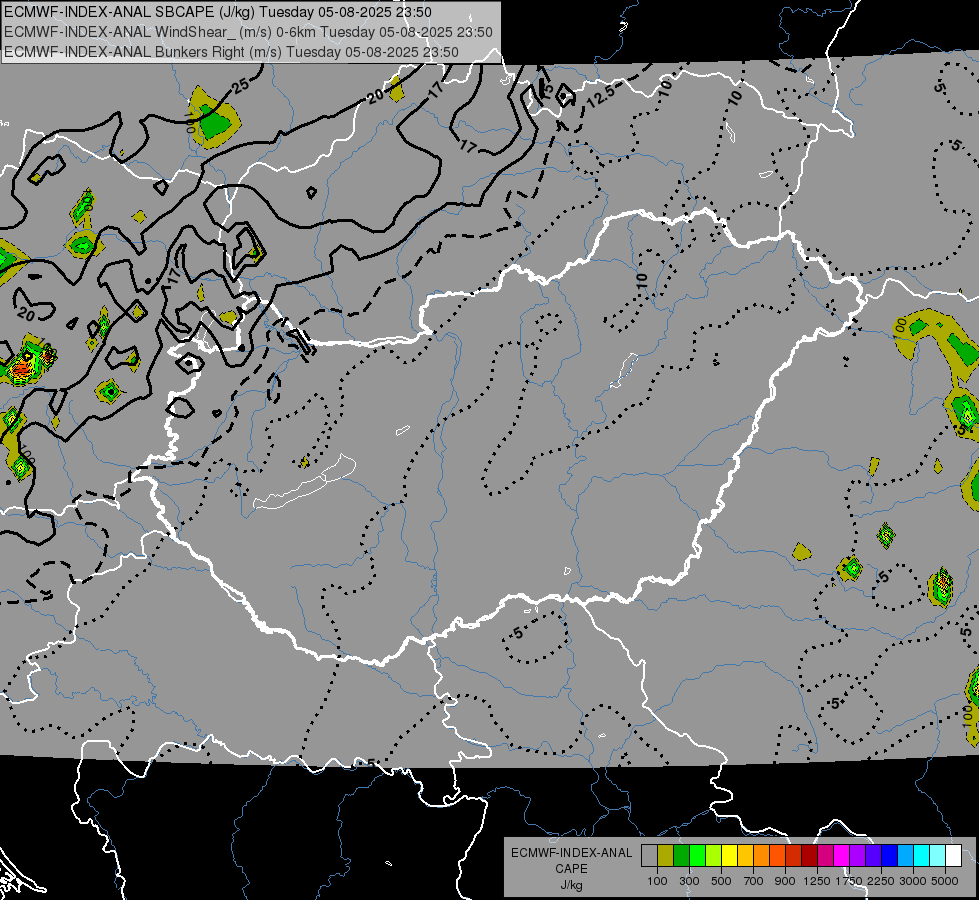Click the 2250 value on the legend scale
The image size is (979, 900).
click(881, 881)
